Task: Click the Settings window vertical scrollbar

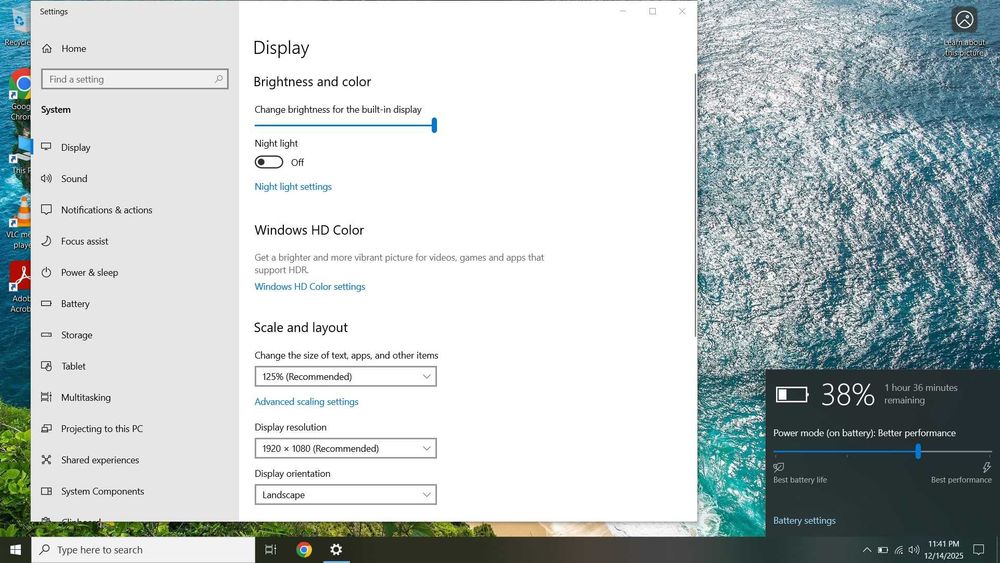Action: [695, 205]
